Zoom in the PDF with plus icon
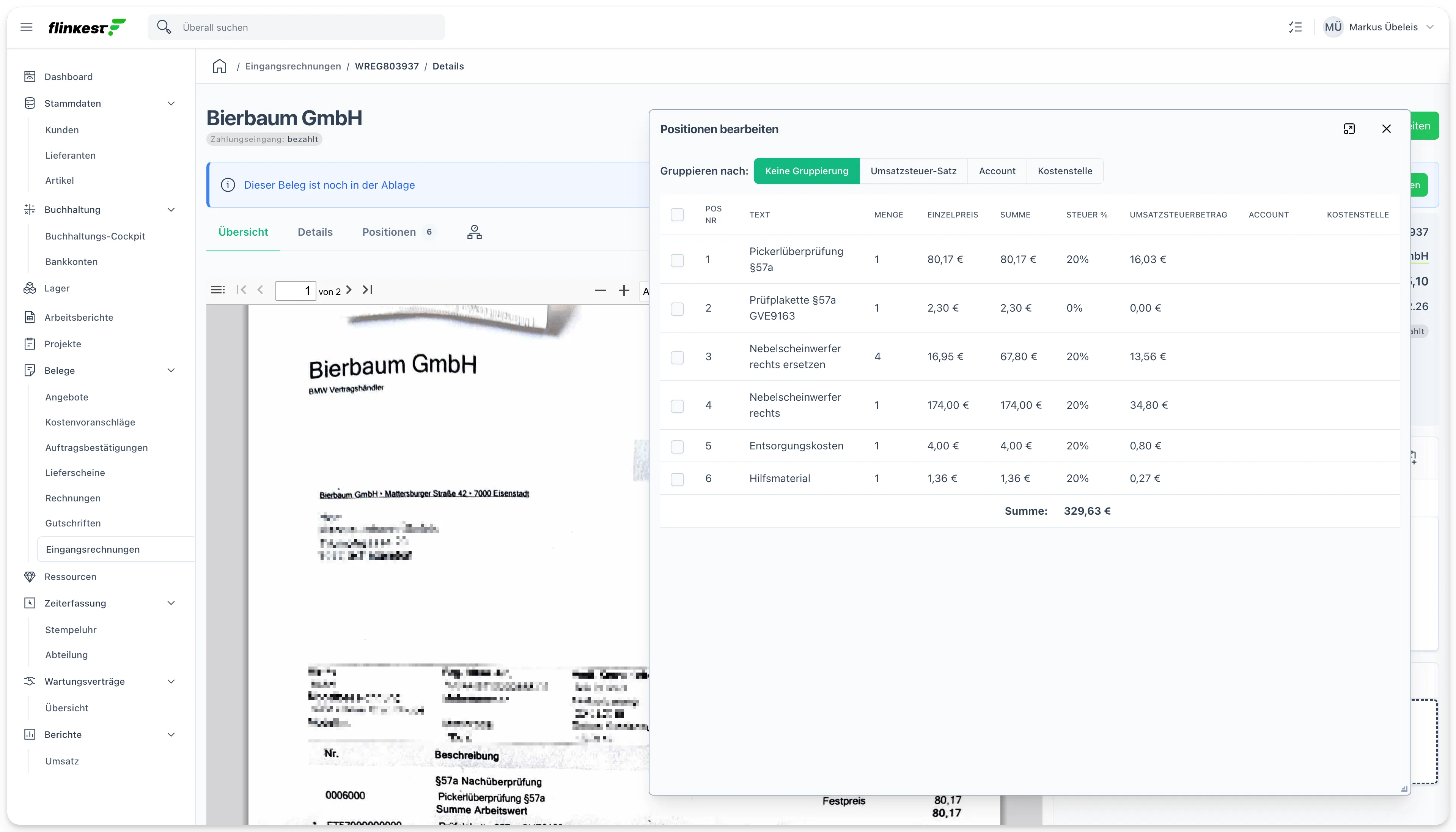The width and height of the screenshot is (1456, 832). 624,290
